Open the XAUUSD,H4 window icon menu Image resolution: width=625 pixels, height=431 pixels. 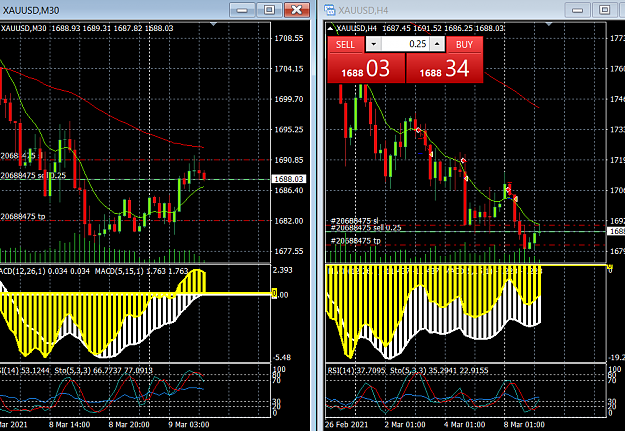pos(329,10)
